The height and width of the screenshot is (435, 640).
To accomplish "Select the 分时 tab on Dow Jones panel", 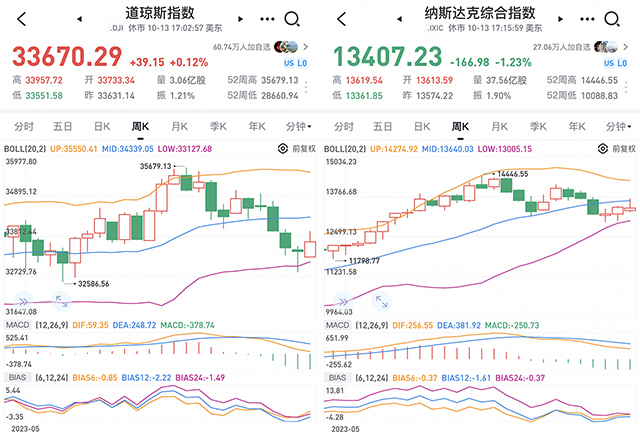I will tap(24, 127).
